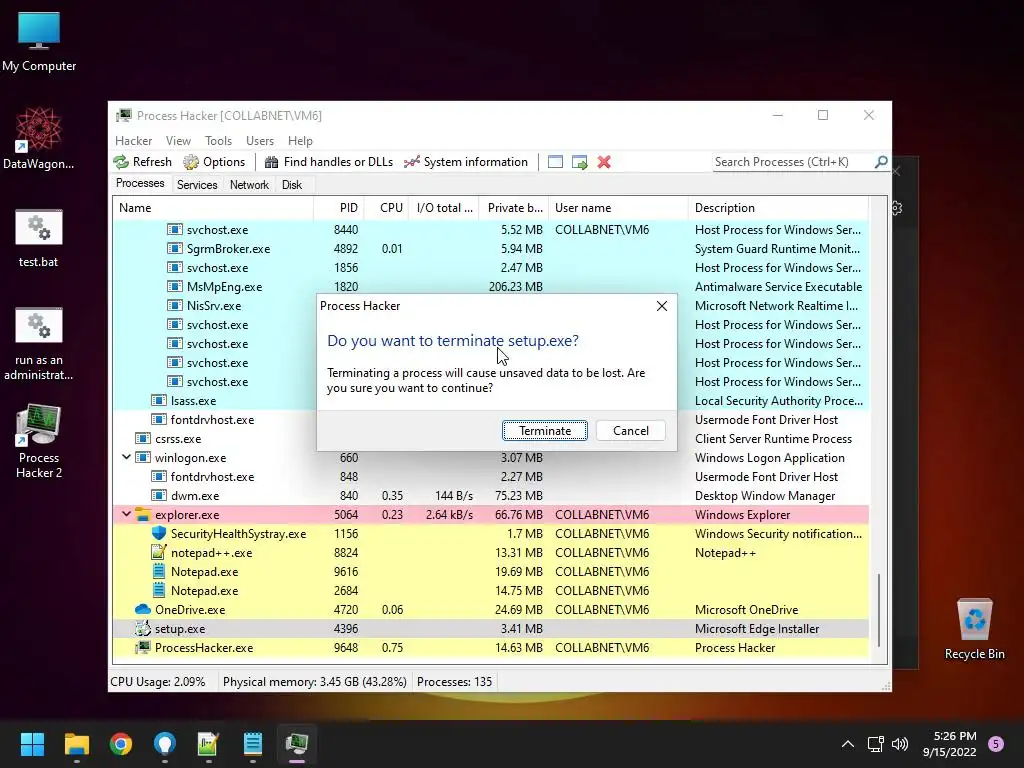Switch to the Network tab
Screen dimensions: 1024x768
click(x=249, y=185)
